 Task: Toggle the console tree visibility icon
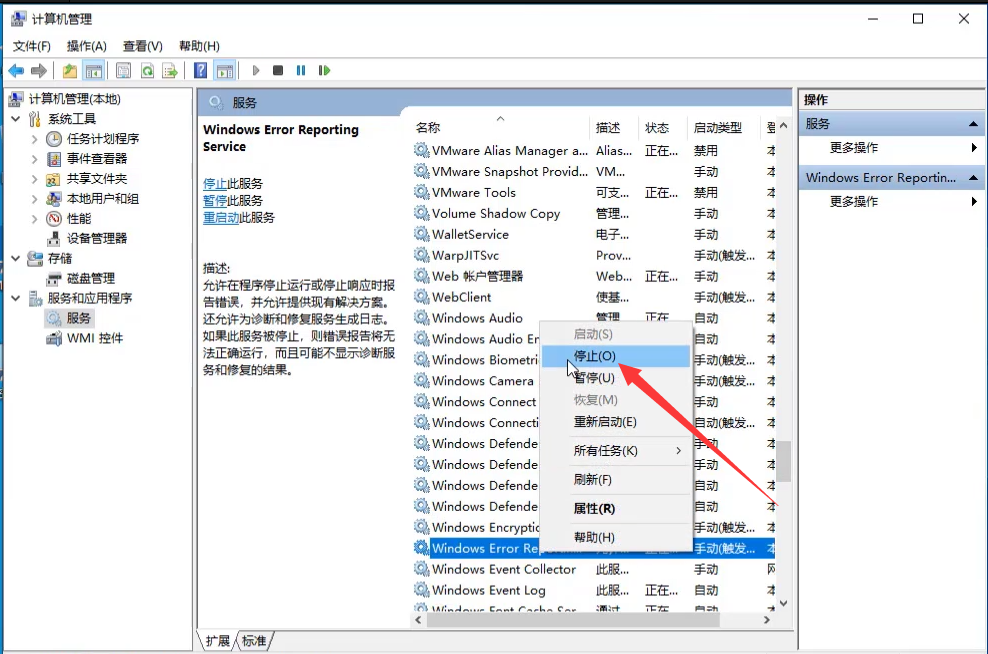pos(94,70)
